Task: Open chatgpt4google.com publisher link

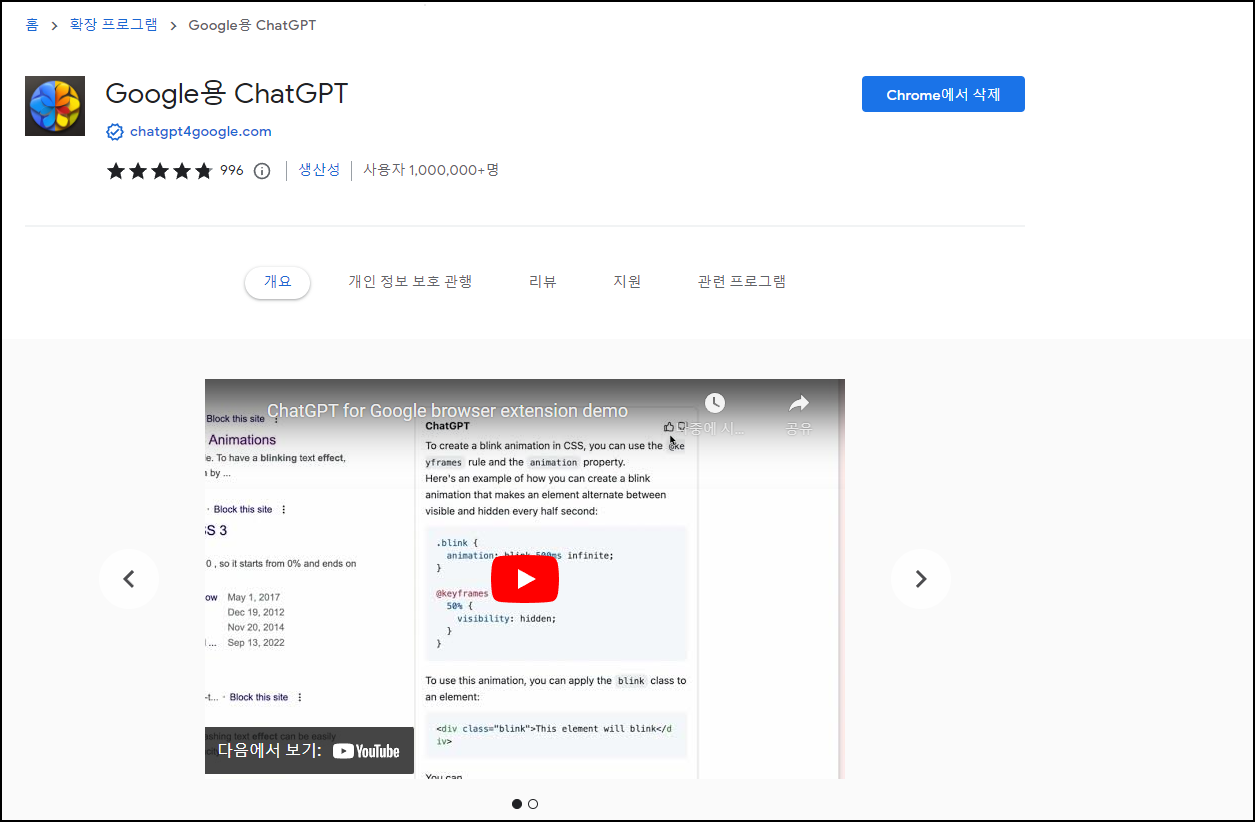Action: tap(200, 131)
